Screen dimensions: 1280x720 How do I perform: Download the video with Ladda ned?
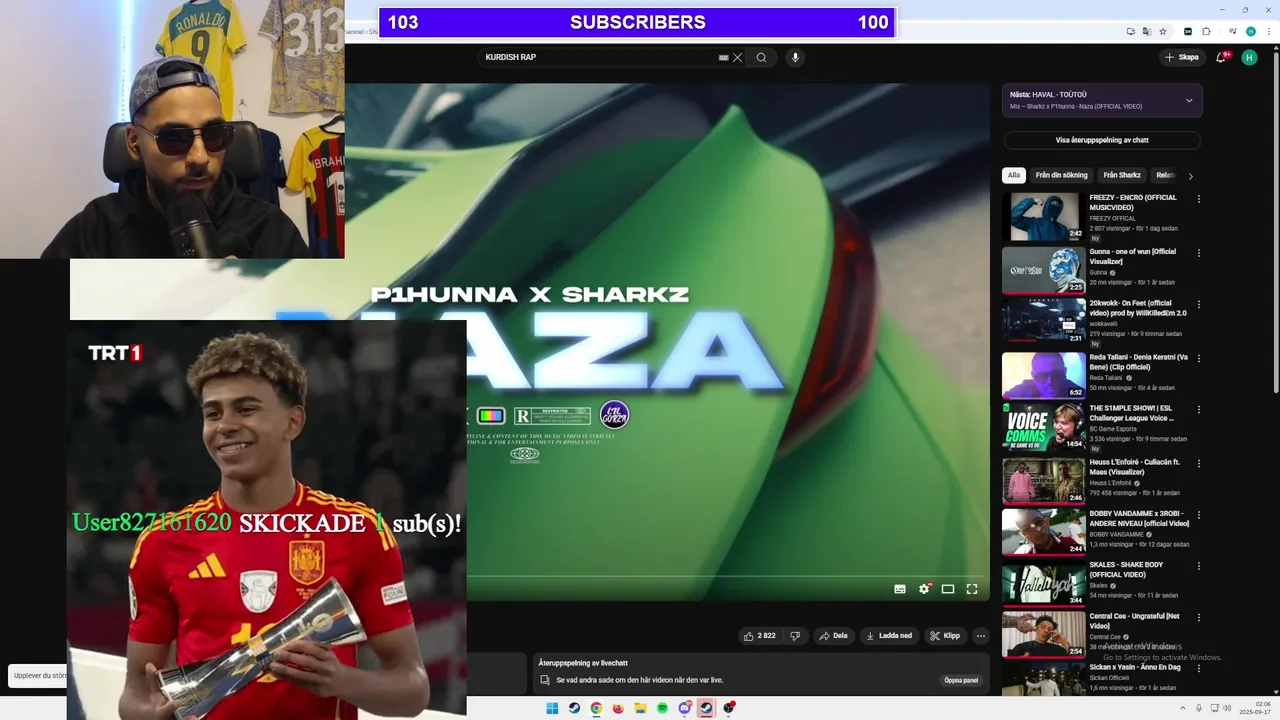[889, 635]
